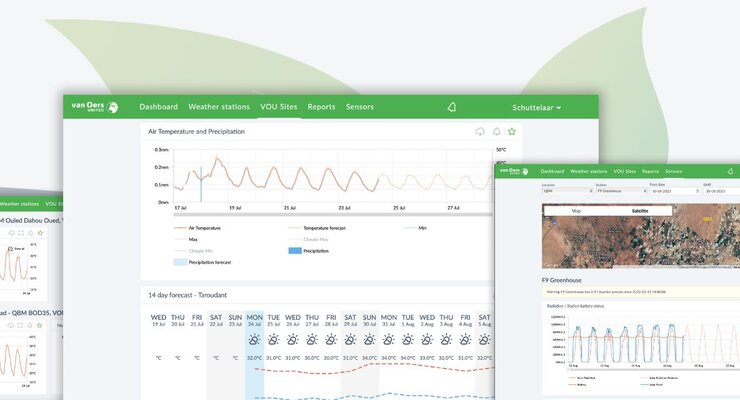Toggle Temperature forecast series in legend

(x=317, y=228)
